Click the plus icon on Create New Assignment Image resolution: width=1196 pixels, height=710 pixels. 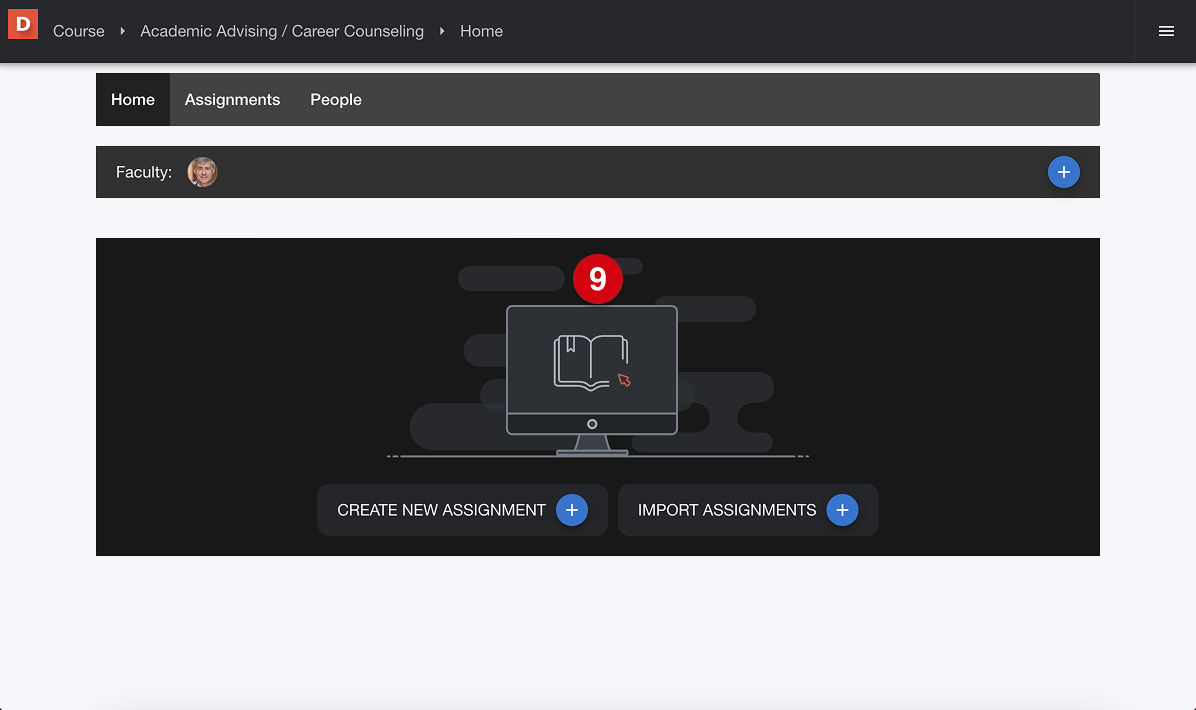pyautogui.click(x=571, y=510)
